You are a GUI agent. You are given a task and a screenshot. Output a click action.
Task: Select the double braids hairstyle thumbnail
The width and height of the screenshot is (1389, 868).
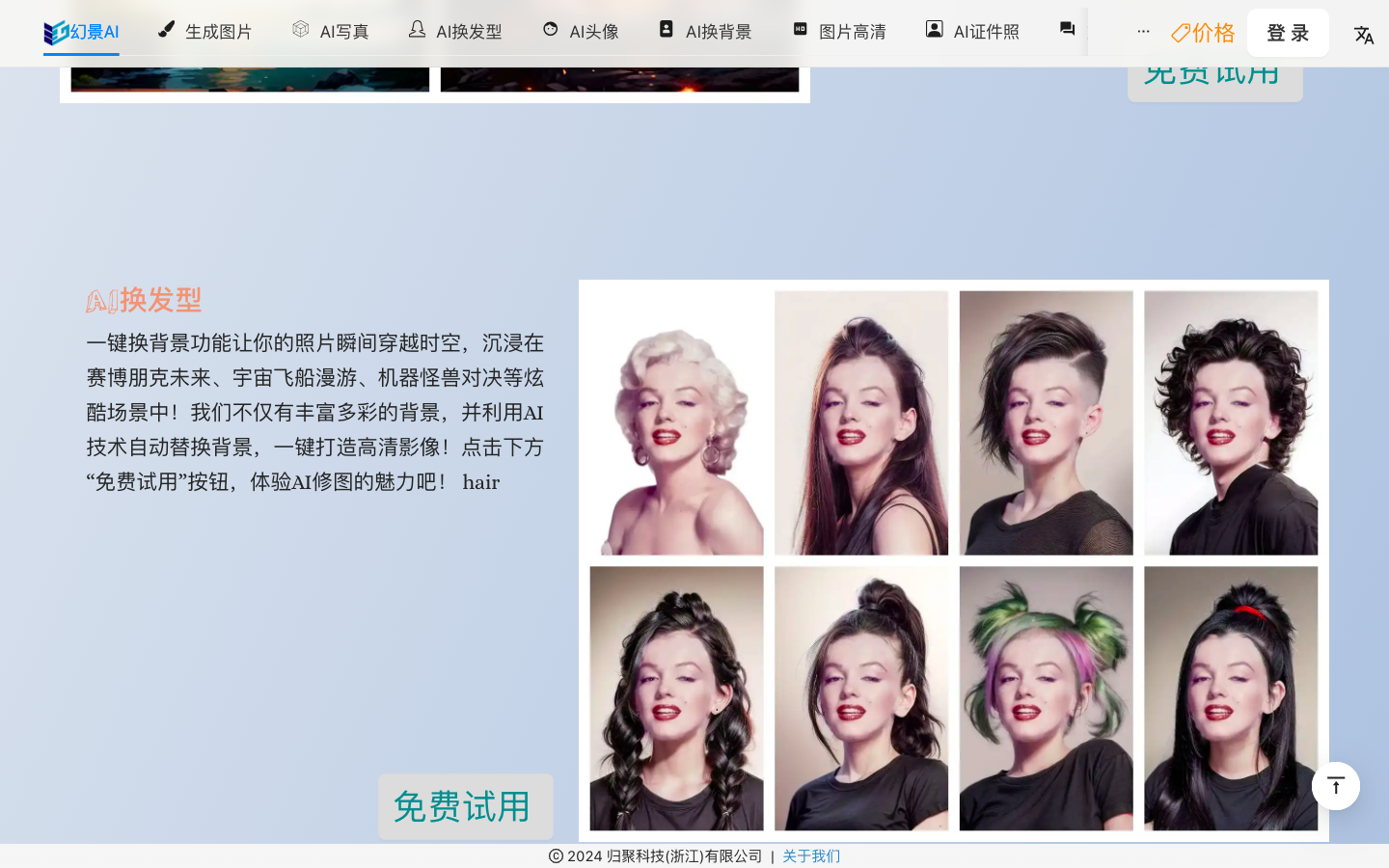coord(676,698)
